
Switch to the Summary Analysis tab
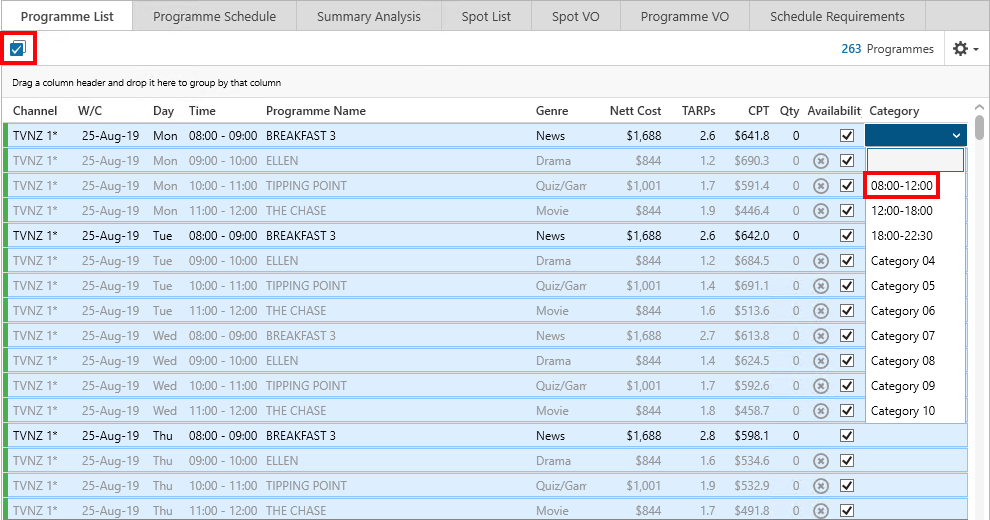point(369,16)
